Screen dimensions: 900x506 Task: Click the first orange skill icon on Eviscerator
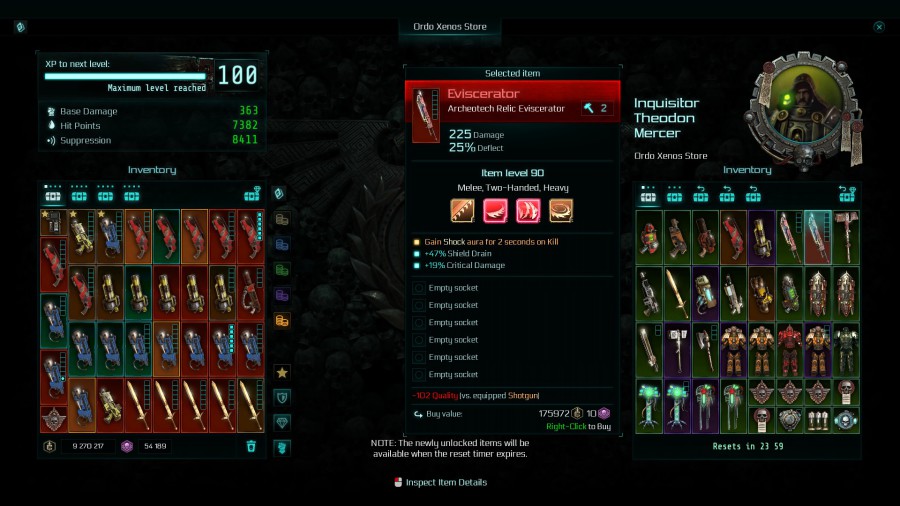pyautogui.click(x=462, y=211)
